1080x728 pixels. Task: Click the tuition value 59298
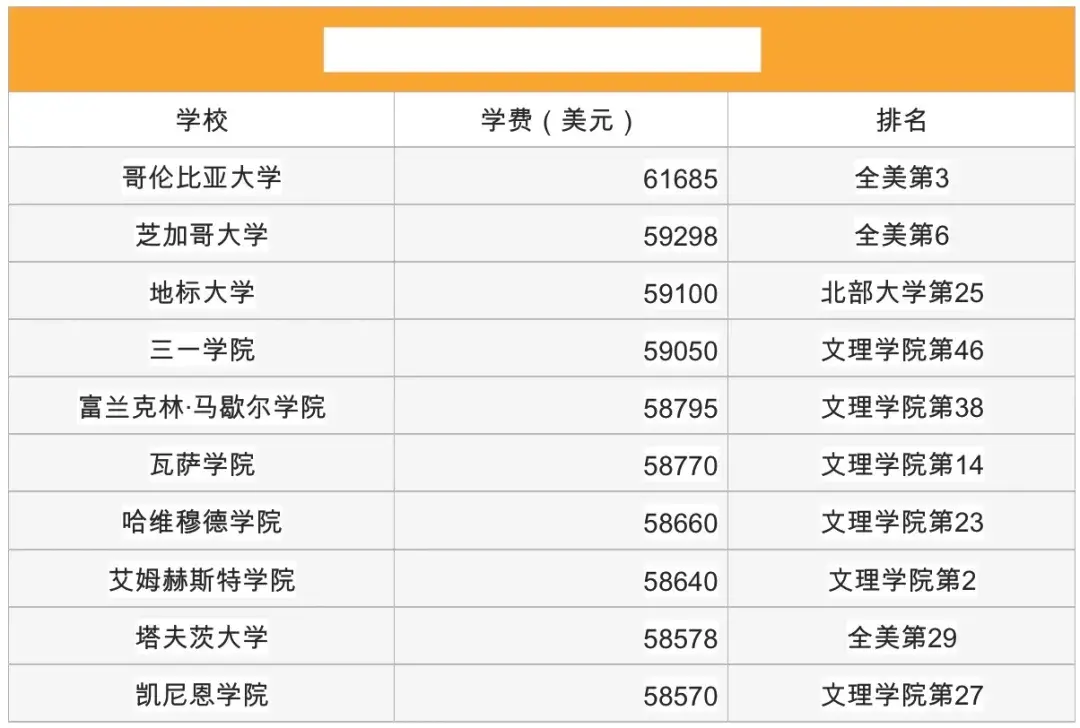(680, 236)
